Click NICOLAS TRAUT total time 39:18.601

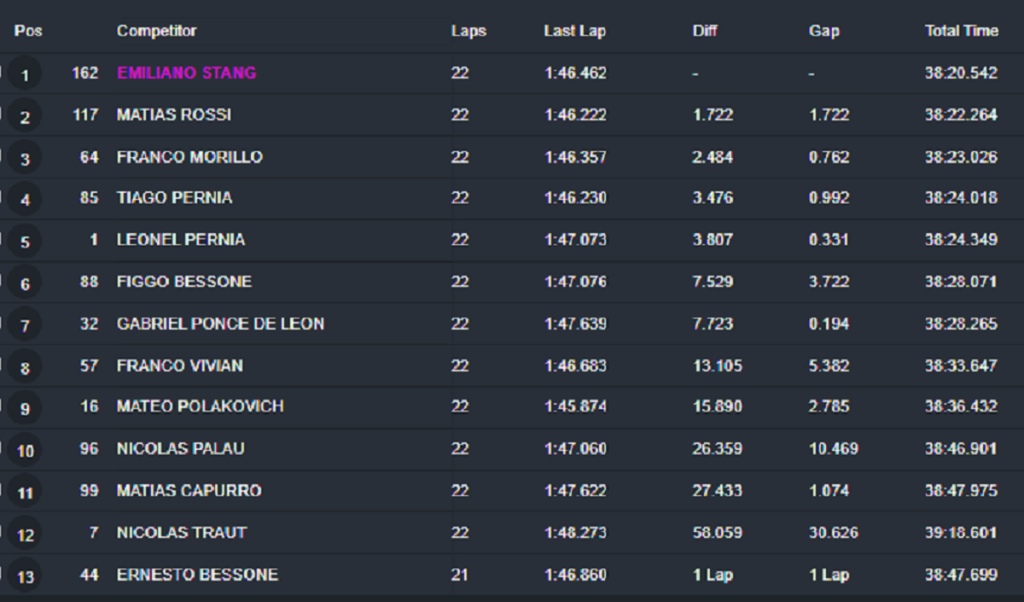[x=961, y=533]
